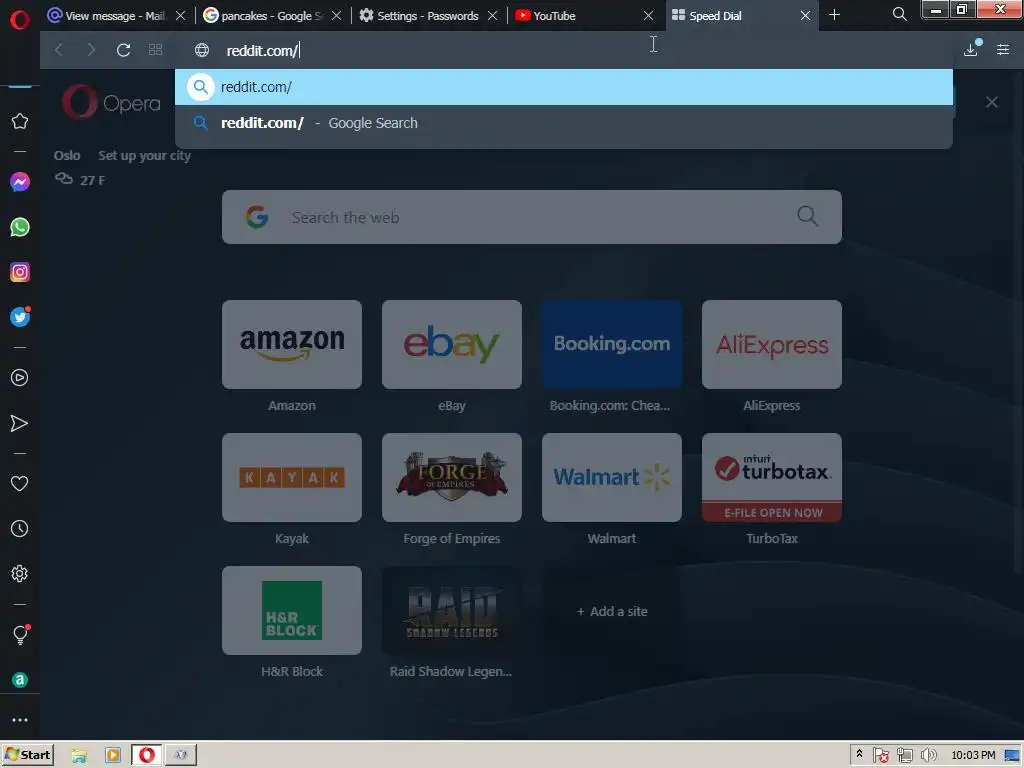Choose reddit.com/ Google Search suggestion
The width and height of the screenshot is (1024, 768).
(564, 123)
